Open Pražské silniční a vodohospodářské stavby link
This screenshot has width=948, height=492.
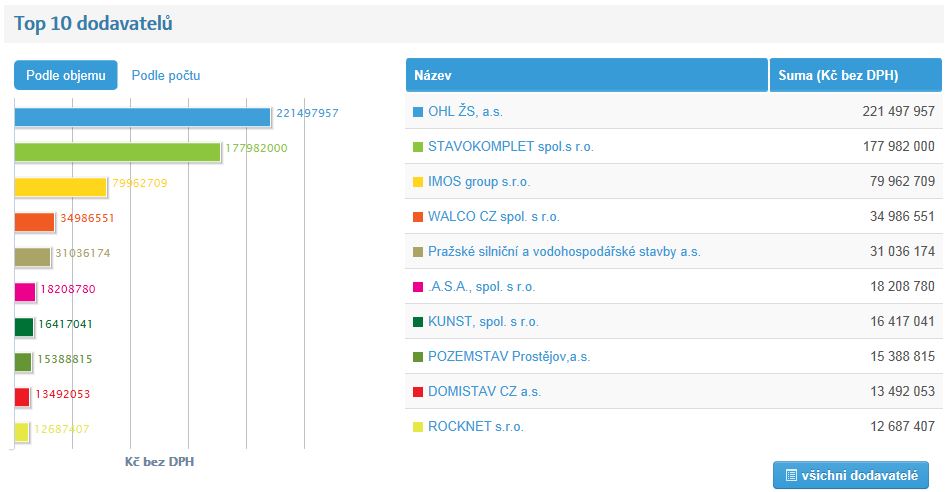[564, 252]
